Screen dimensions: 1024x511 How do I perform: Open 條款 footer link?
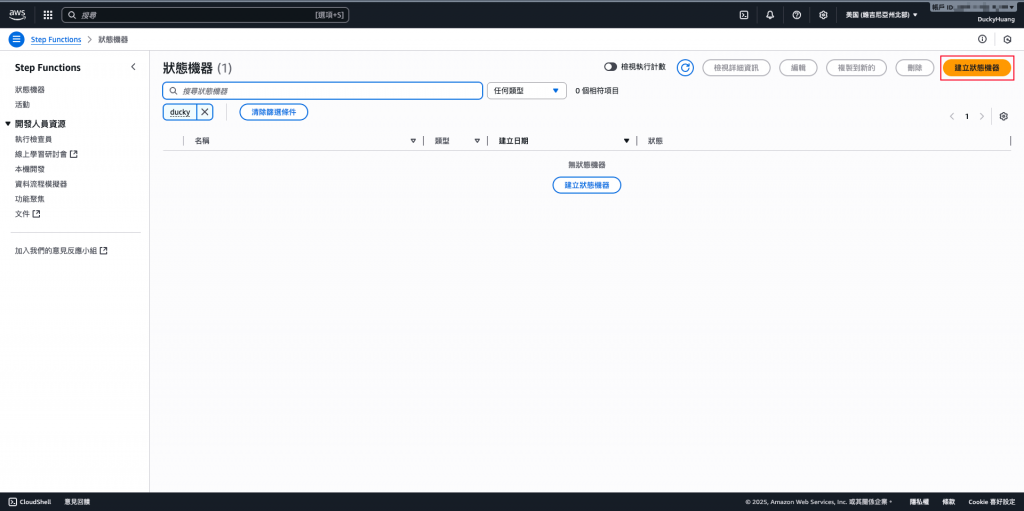[948, 502]
